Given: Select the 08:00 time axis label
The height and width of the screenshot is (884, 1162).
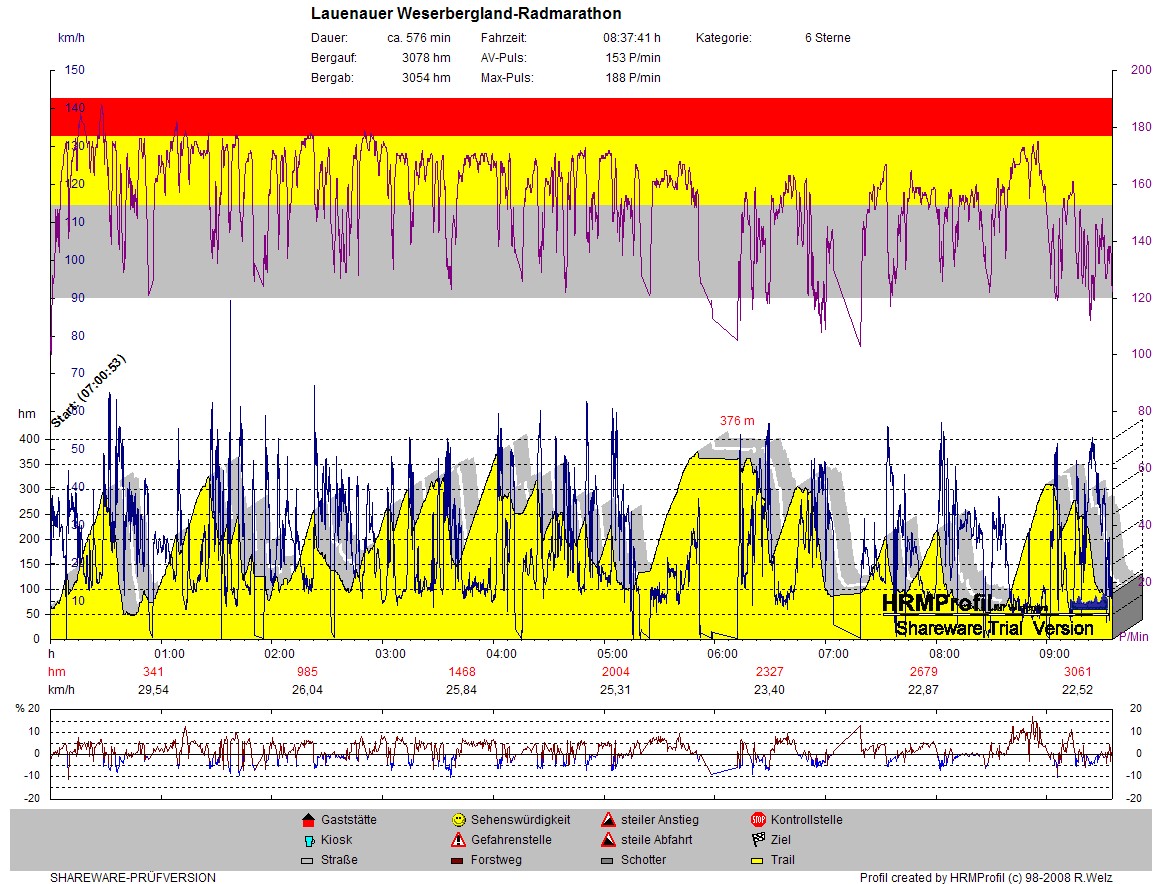Looking at the screenshot, I should (x=944, y=654).
